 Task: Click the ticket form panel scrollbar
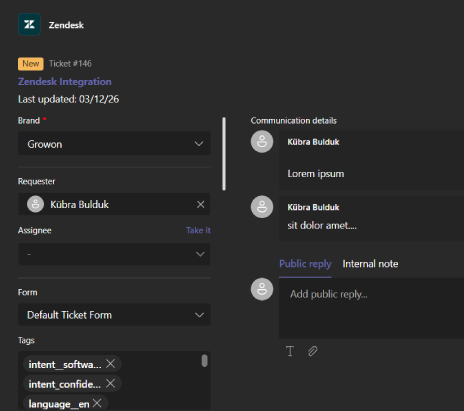tap(224, 154)
